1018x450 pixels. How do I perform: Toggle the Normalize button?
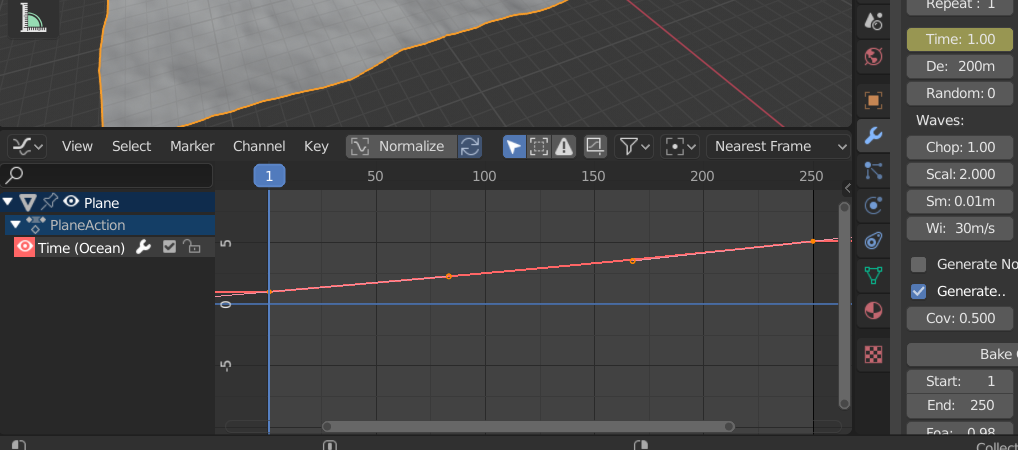click(401, 147)
